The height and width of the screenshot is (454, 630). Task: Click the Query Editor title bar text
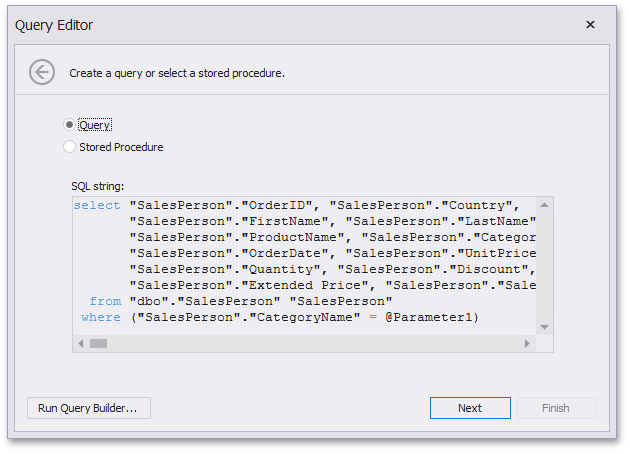54,25
